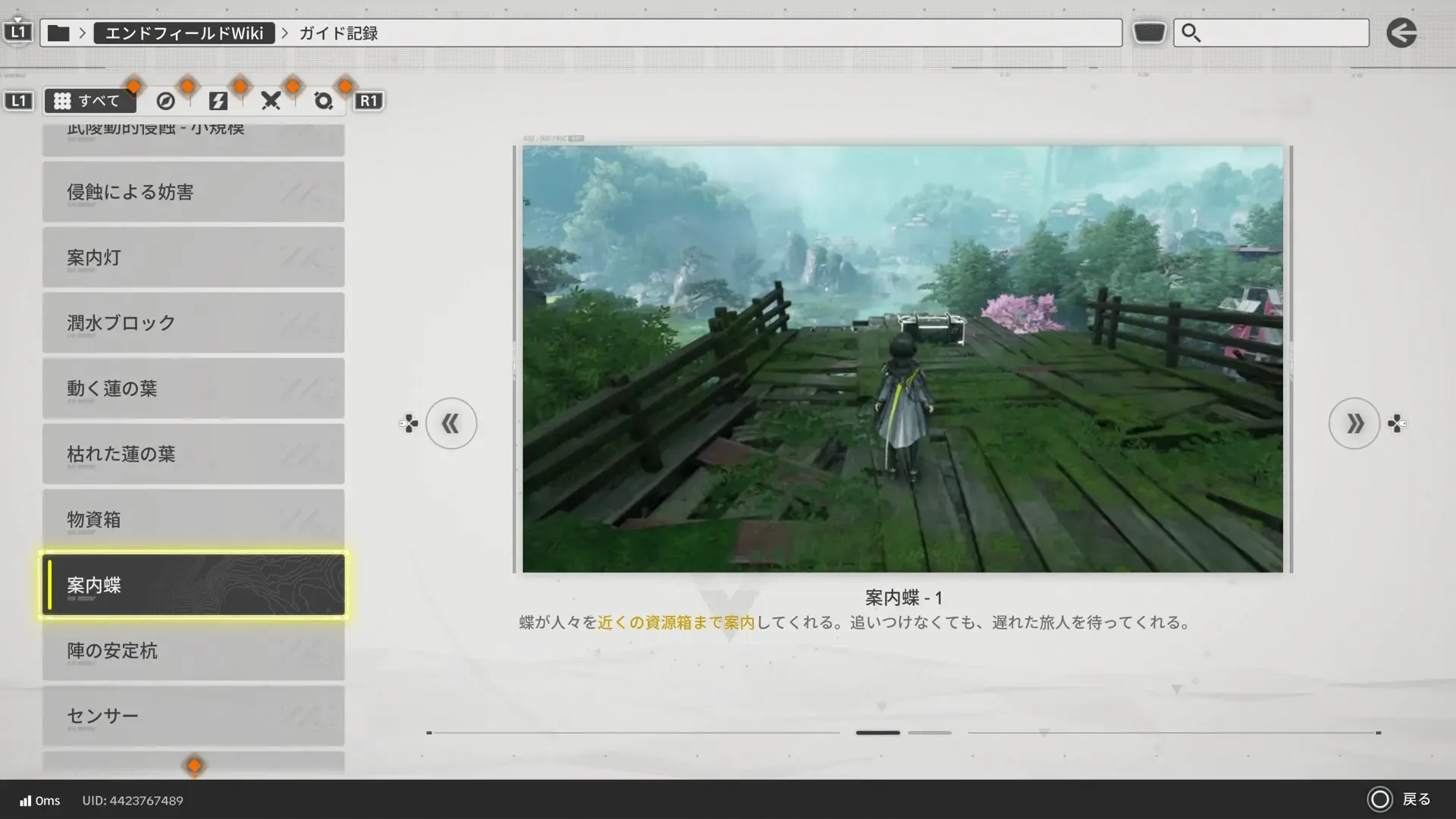Open エンドフィールドWiki breadcrumb item

click(x=184, y=33)
